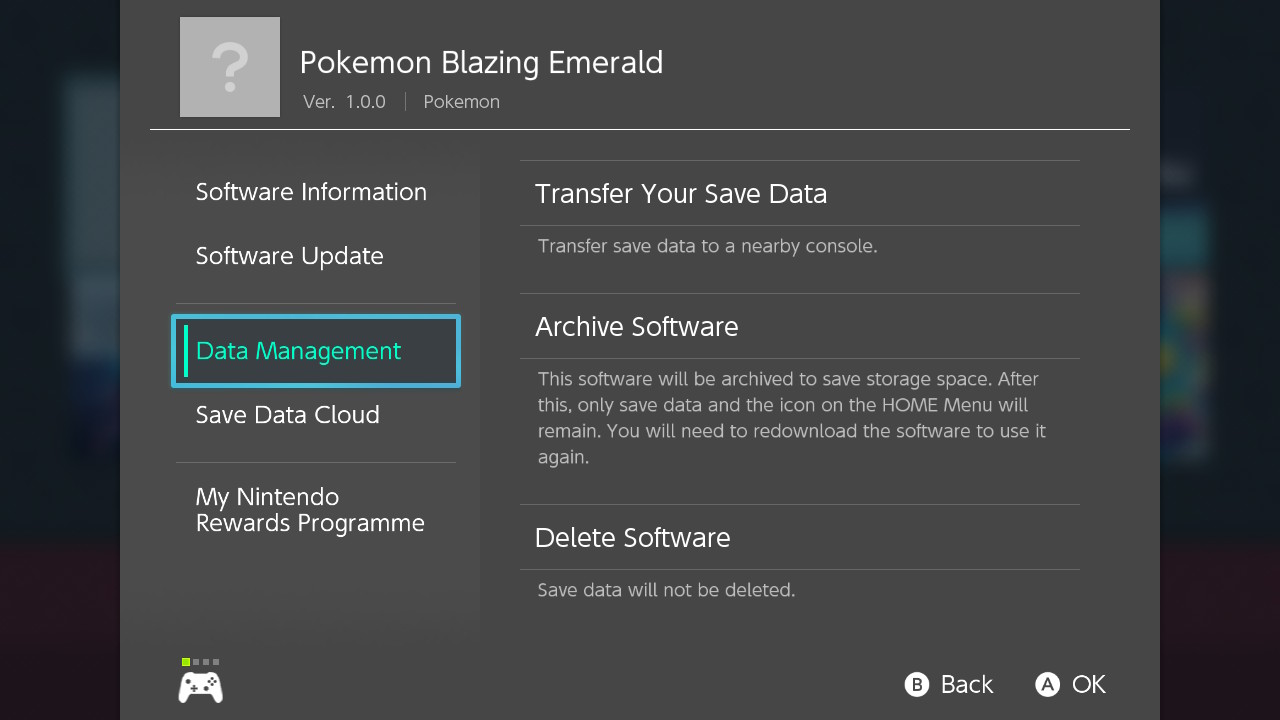
Task: Click the question mark game icon
Action: tap(230, 67)
